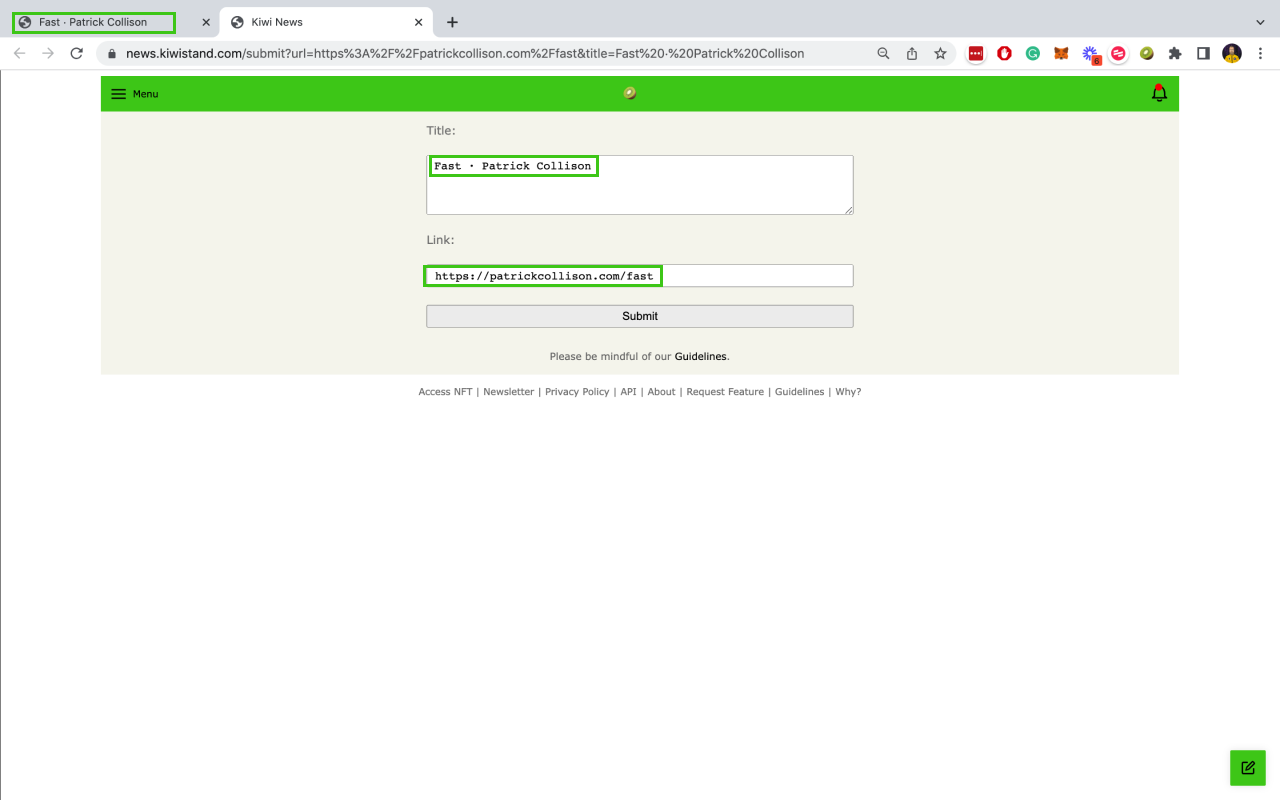Open the red circular striped extension
1280x800 pixels.
pyautogui.click(x=1118, y=54)
